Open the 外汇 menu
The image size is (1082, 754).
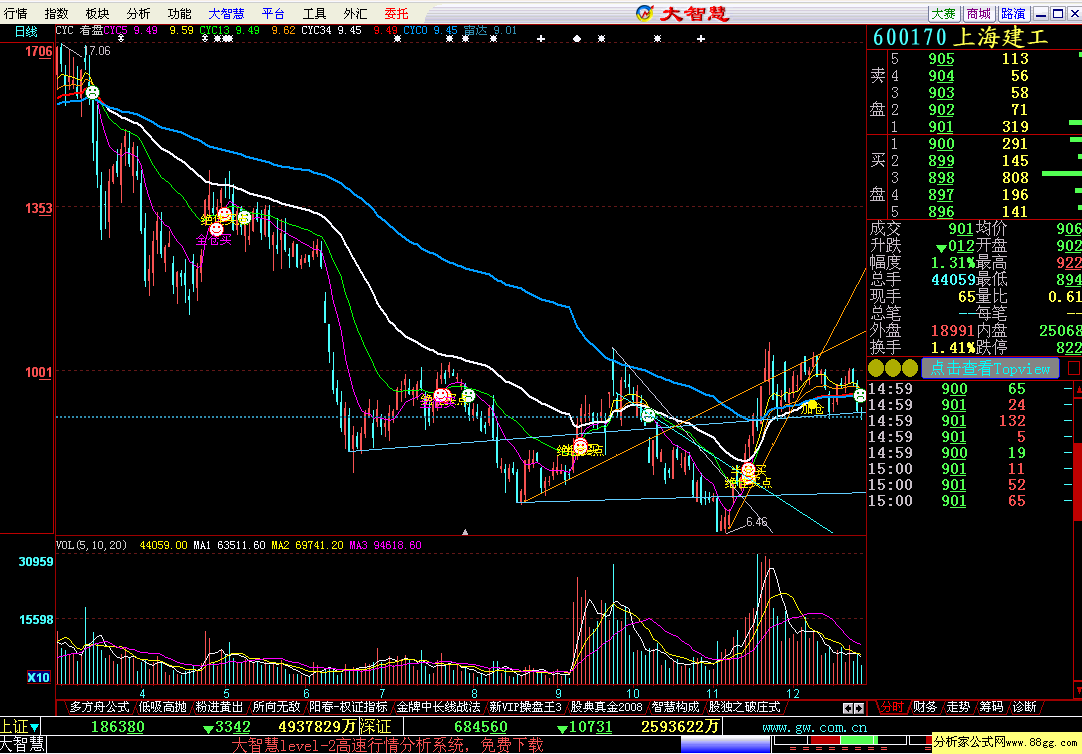pos(355,13)
